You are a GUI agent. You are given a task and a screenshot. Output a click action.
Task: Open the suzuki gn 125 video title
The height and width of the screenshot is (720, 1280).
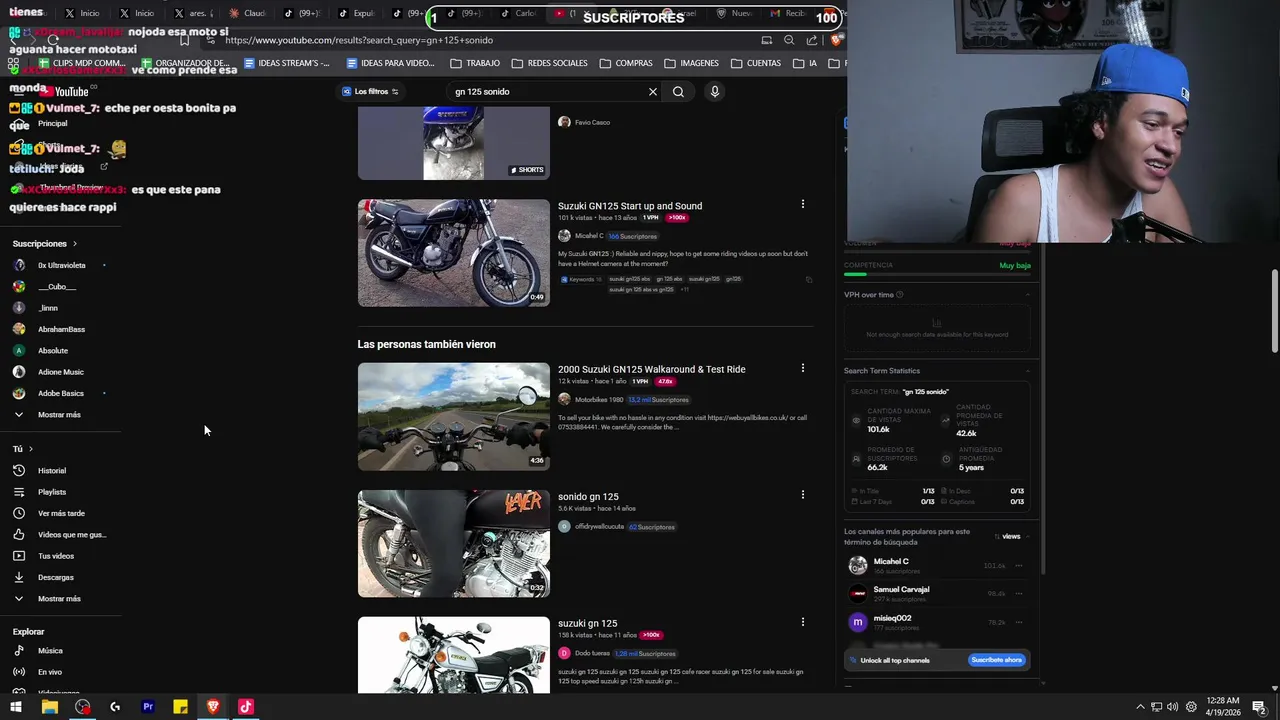(587, 623)
